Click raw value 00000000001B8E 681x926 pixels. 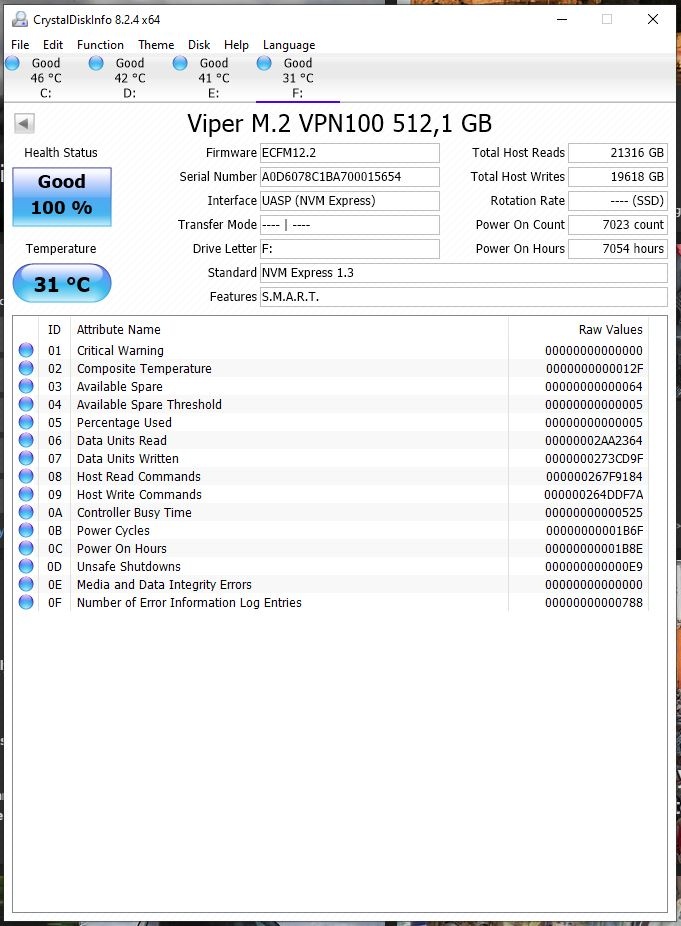tap(594, 549)
